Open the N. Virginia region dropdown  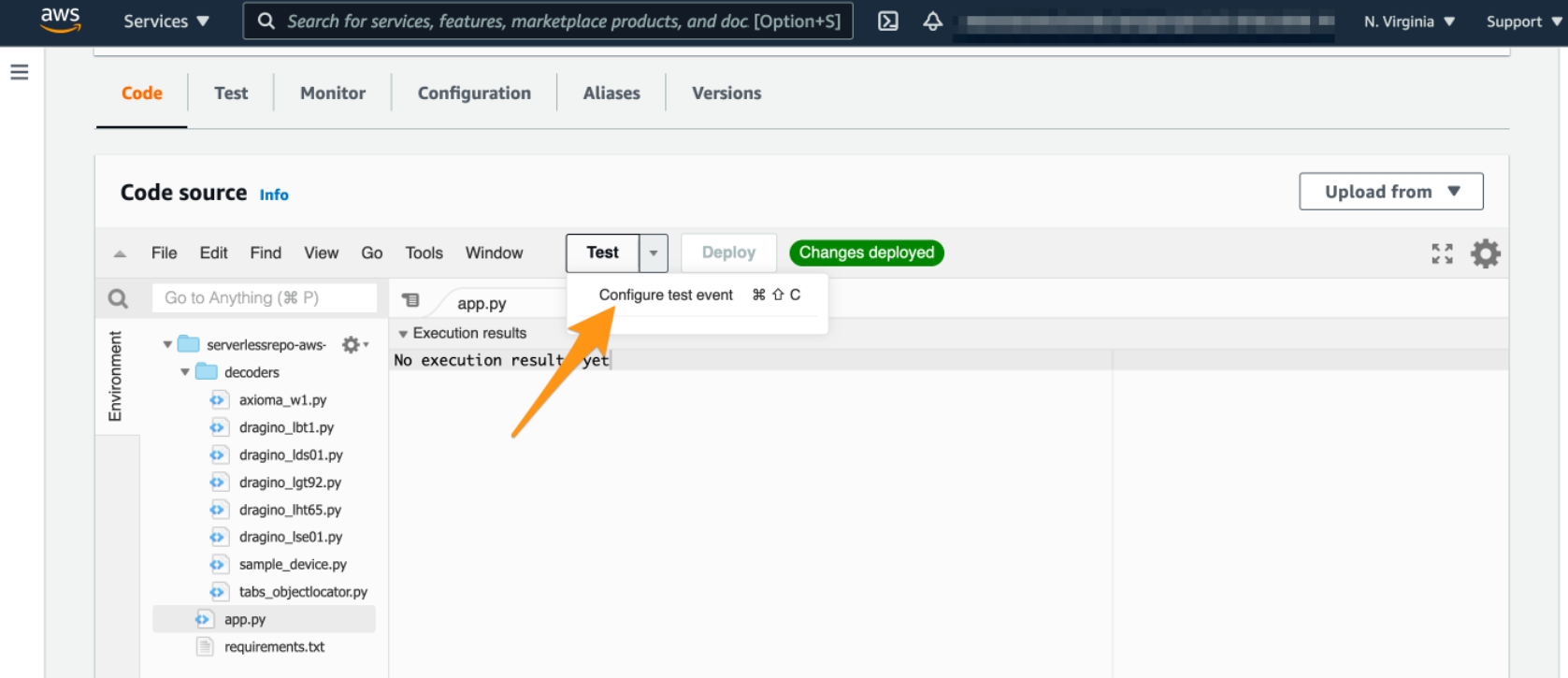click(x=1409, y=21)
